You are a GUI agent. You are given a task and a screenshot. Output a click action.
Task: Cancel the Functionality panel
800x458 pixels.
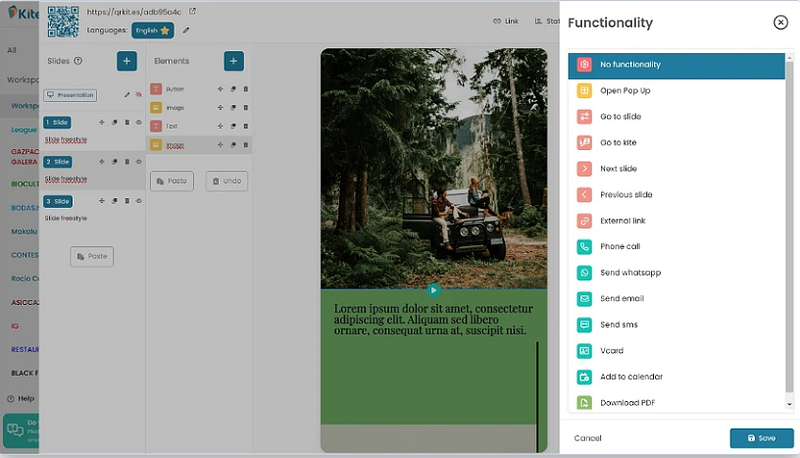(587, 438)
